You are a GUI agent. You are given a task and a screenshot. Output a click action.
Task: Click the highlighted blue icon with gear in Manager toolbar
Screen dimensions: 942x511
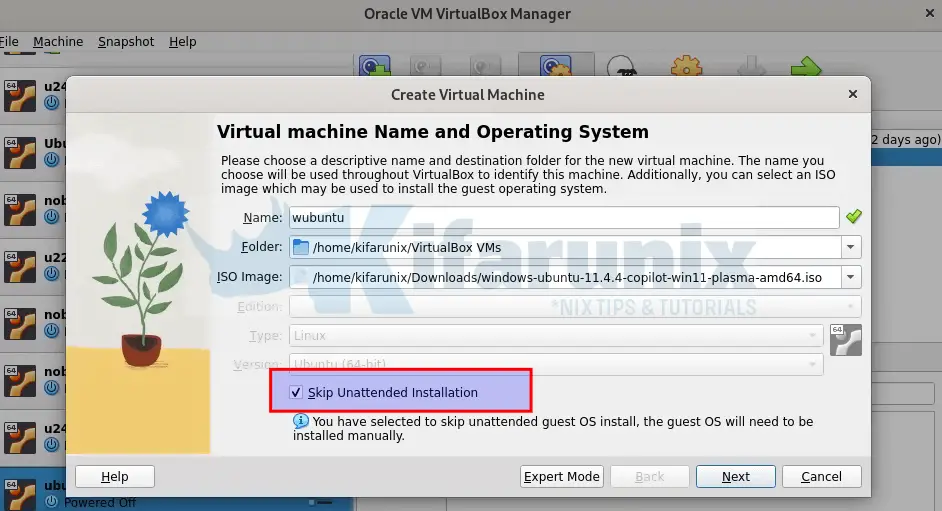point(556,65)
